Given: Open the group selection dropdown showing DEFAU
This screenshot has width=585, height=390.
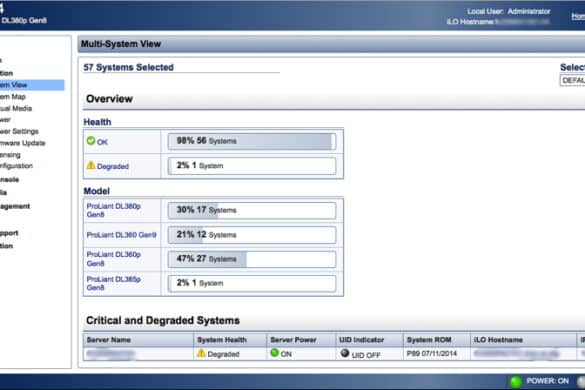Looking at the screenshot, I should [x=572, y=81].
